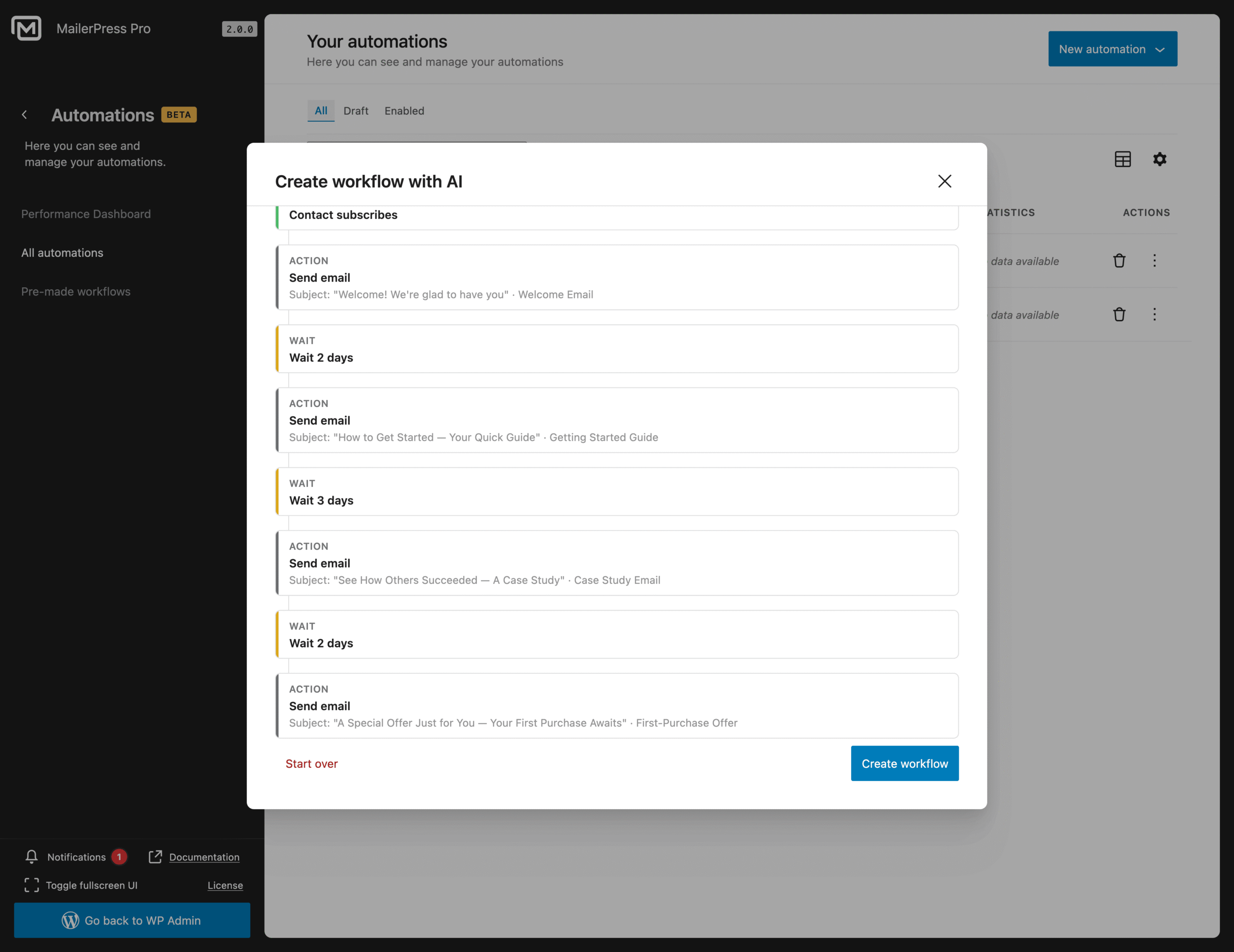The width and height of the screenshot is (1234, 952).
Task: Switch to the Enabled tab
Action: [404, 111]
